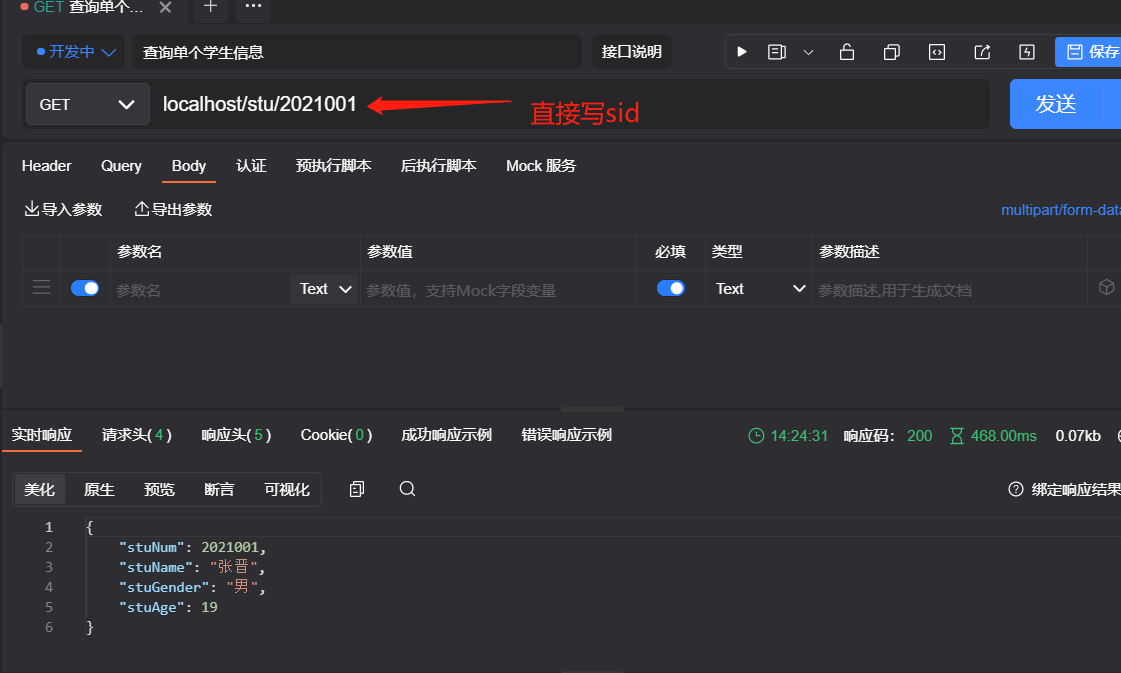
Task: Select the 实时响应 tab
Action: tap(41, 435)
